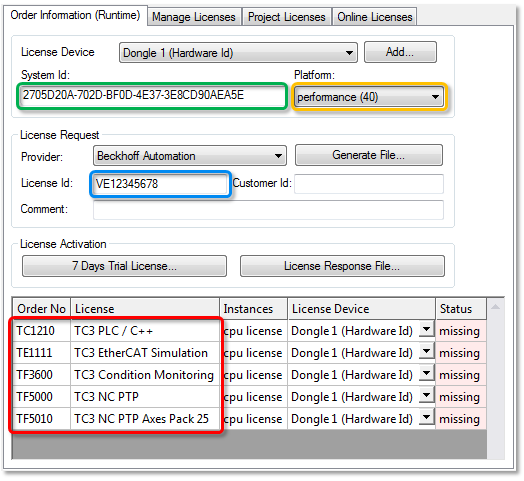The image size is (524, 481).
Task: Click the Status column header
Action: coord(461,309)
